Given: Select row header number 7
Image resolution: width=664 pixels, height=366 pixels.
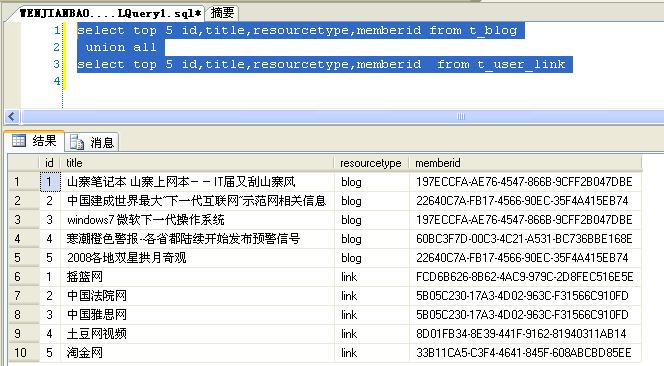Looking at the screenshot, I should 24,296.
